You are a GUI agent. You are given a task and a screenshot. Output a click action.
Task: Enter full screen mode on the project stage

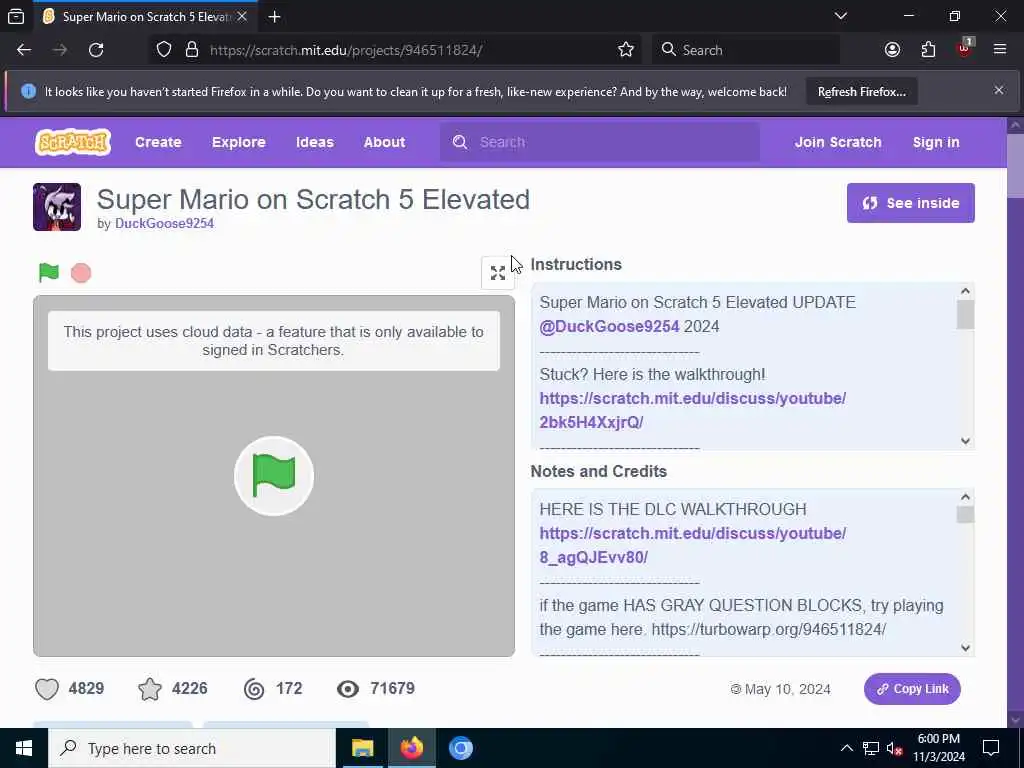[x=498, y=273]
